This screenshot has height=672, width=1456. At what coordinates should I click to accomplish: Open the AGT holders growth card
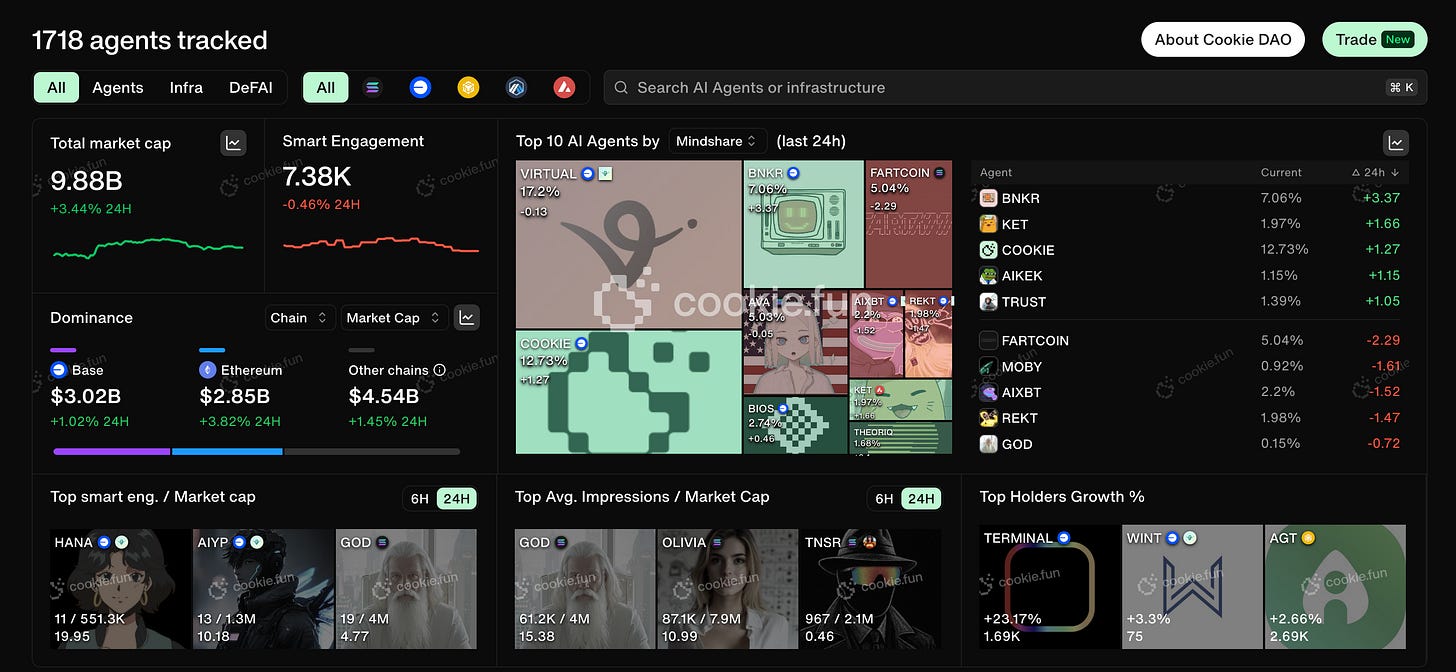pyautogui.click(x=1335, y=586)
